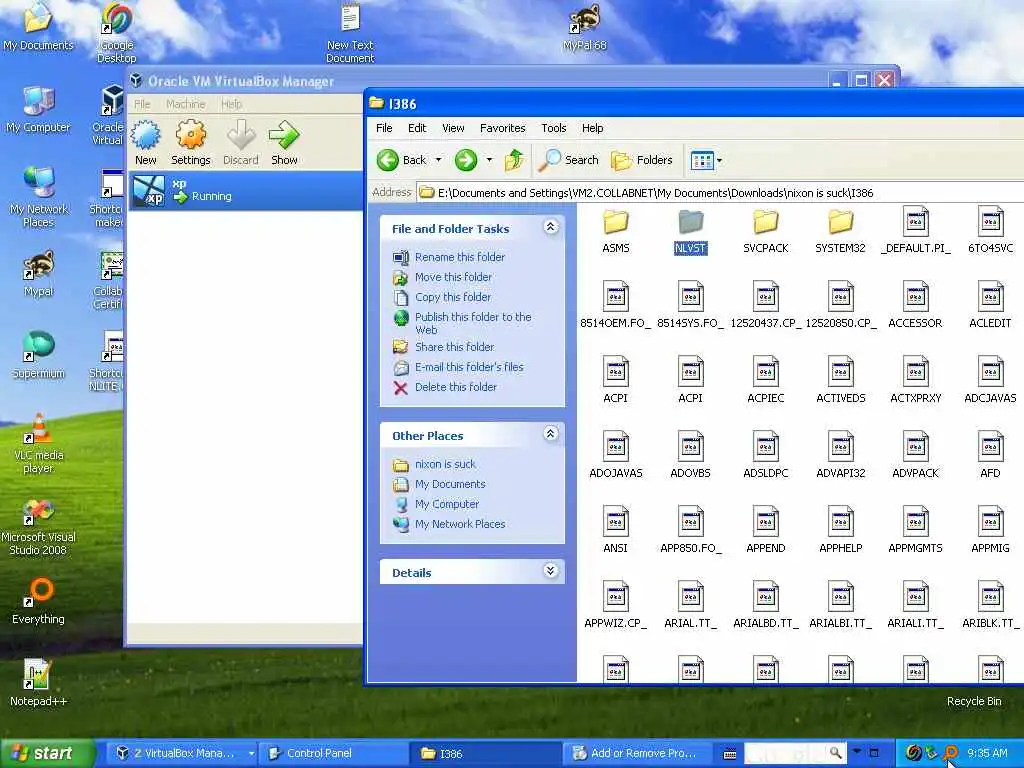Open the View menu in I386 window
This screenshot has height=768, width=1024.
(453, 128)
